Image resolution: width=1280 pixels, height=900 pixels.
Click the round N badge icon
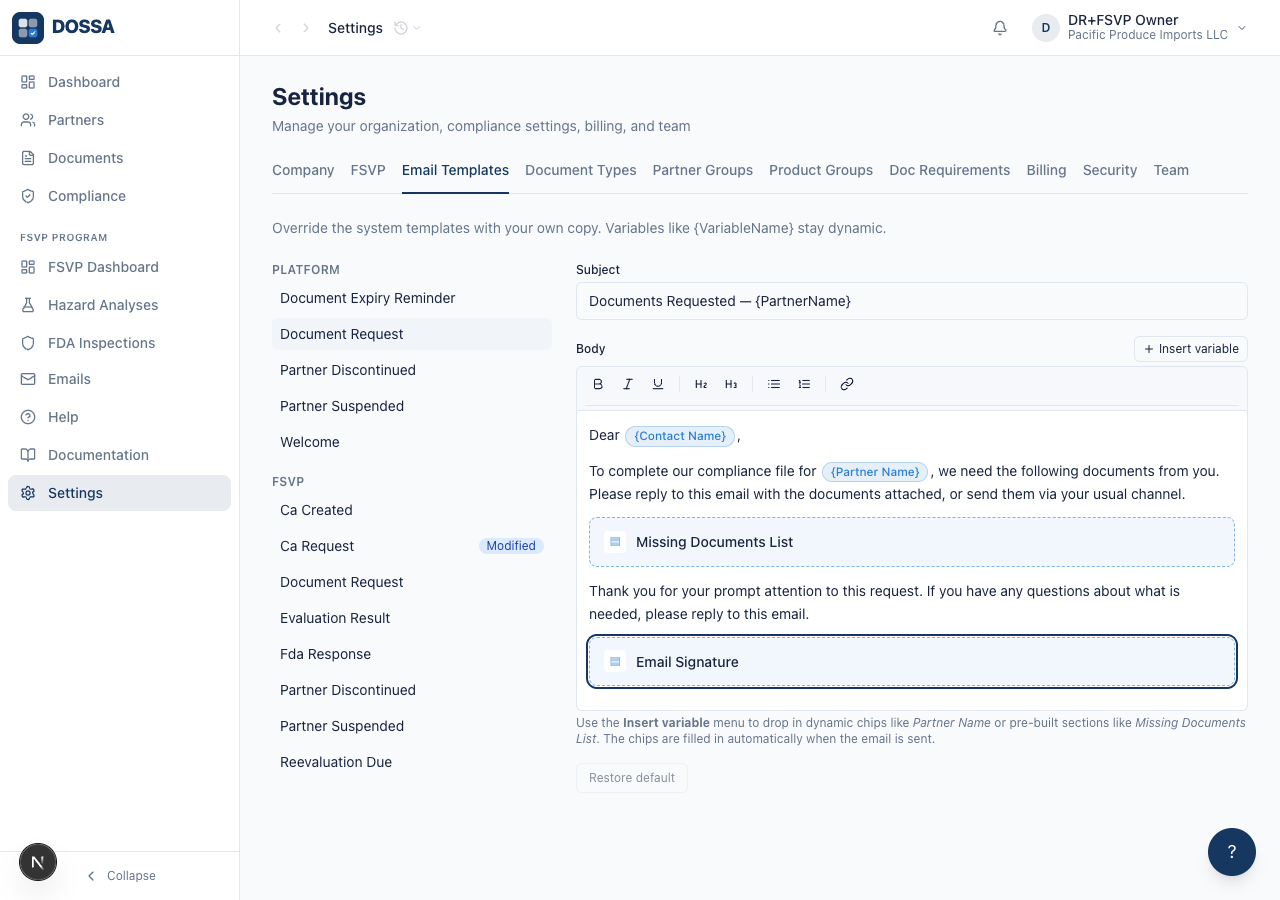tap(38, 862)
